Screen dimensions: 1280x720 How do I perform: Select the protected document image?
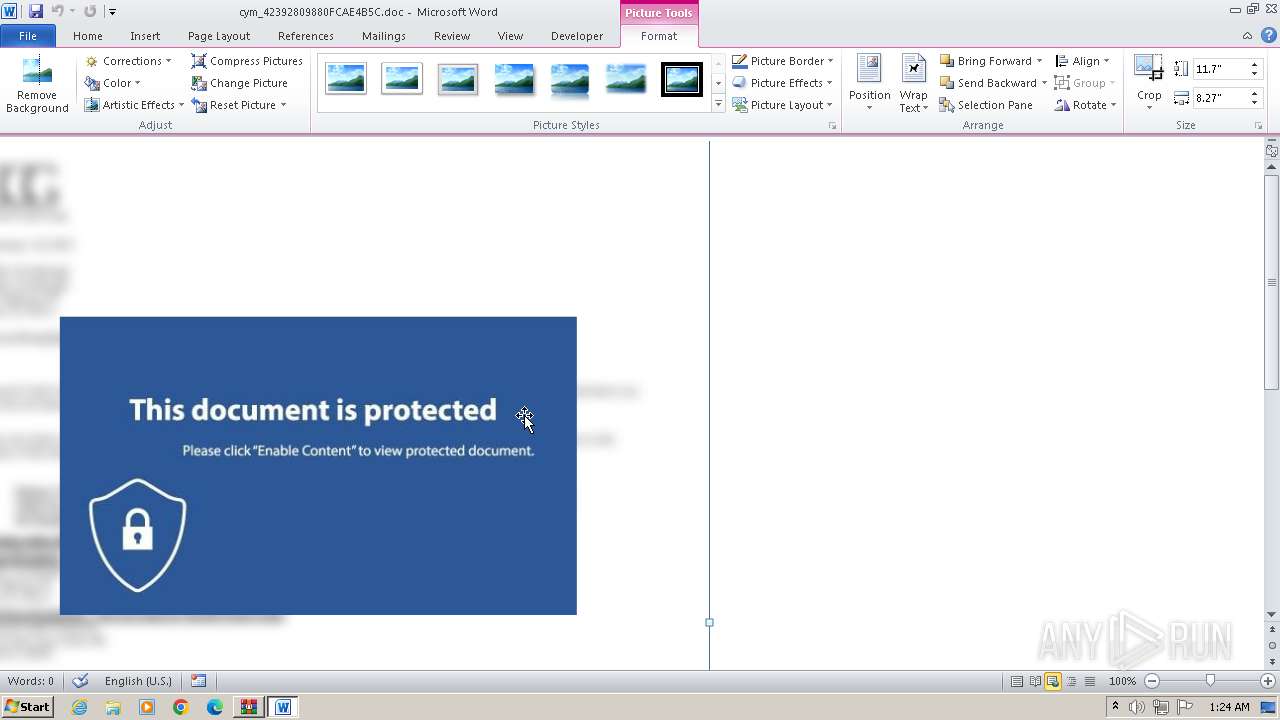coord(318,466)
